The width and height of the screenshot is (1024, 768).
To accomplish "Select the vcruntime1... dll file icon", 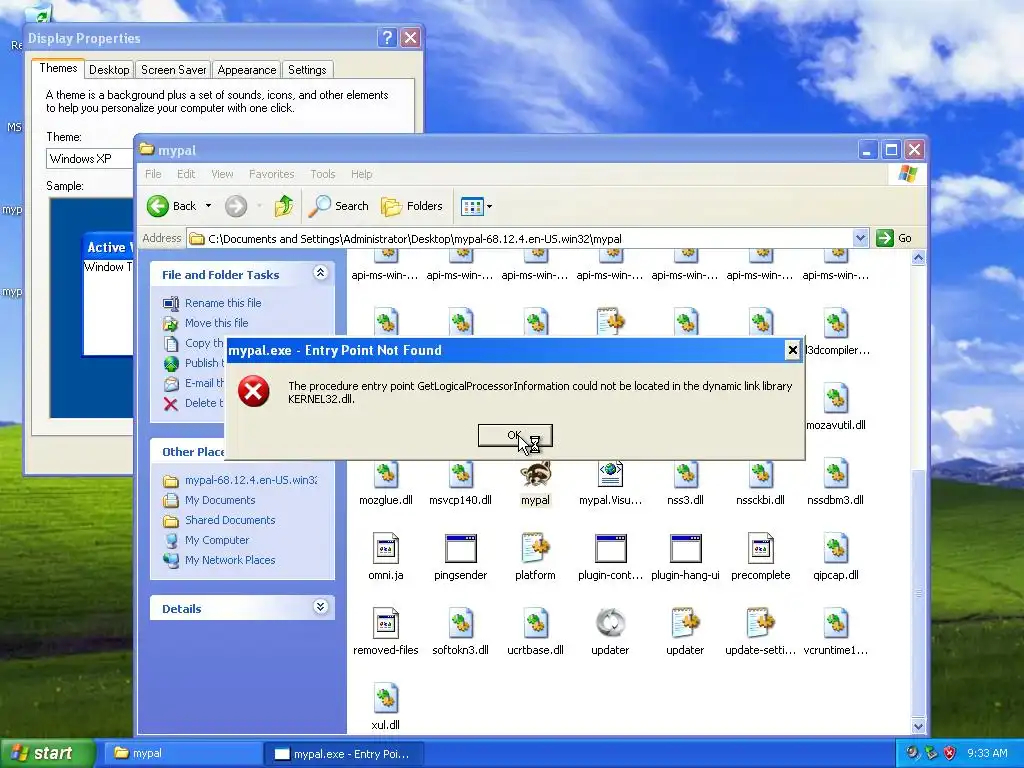I will [835, 623].
